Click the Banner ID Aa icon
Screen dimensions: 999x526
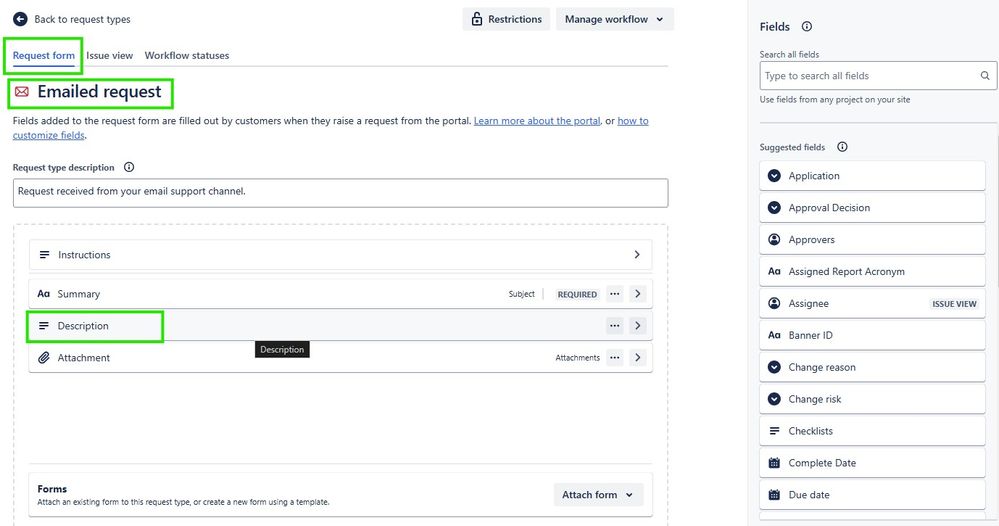click(774, 335)
